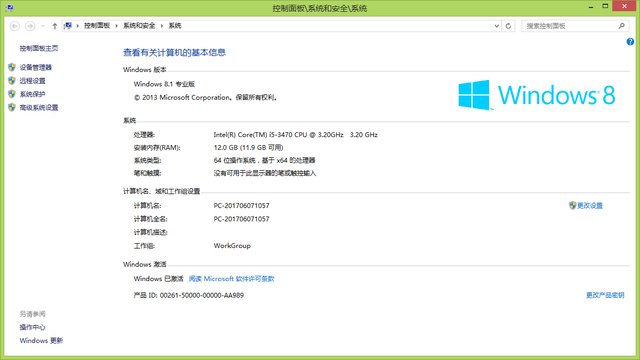This screenshot has width=640, height=360.
Task: Open 控制面板主页 link
Action: pyautogui.click(x=39, y=48)
